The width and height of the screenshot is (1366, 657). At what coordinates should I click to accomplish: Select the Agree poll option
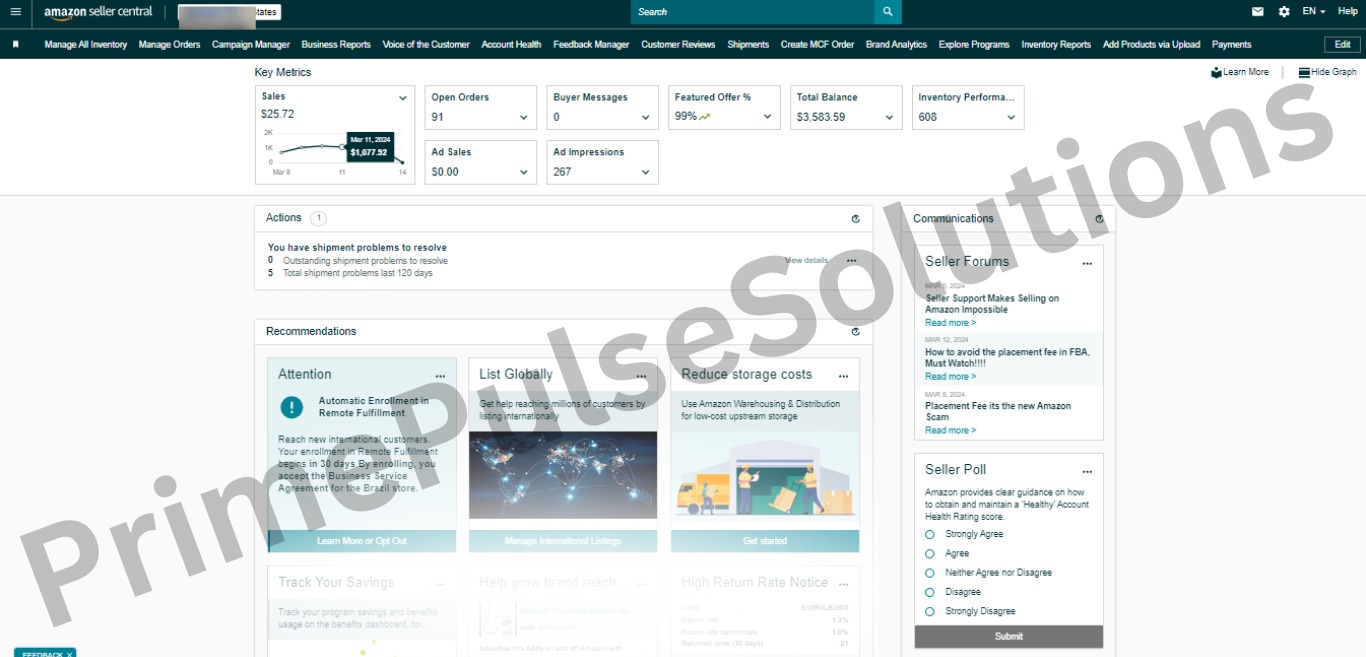[930, 553]
